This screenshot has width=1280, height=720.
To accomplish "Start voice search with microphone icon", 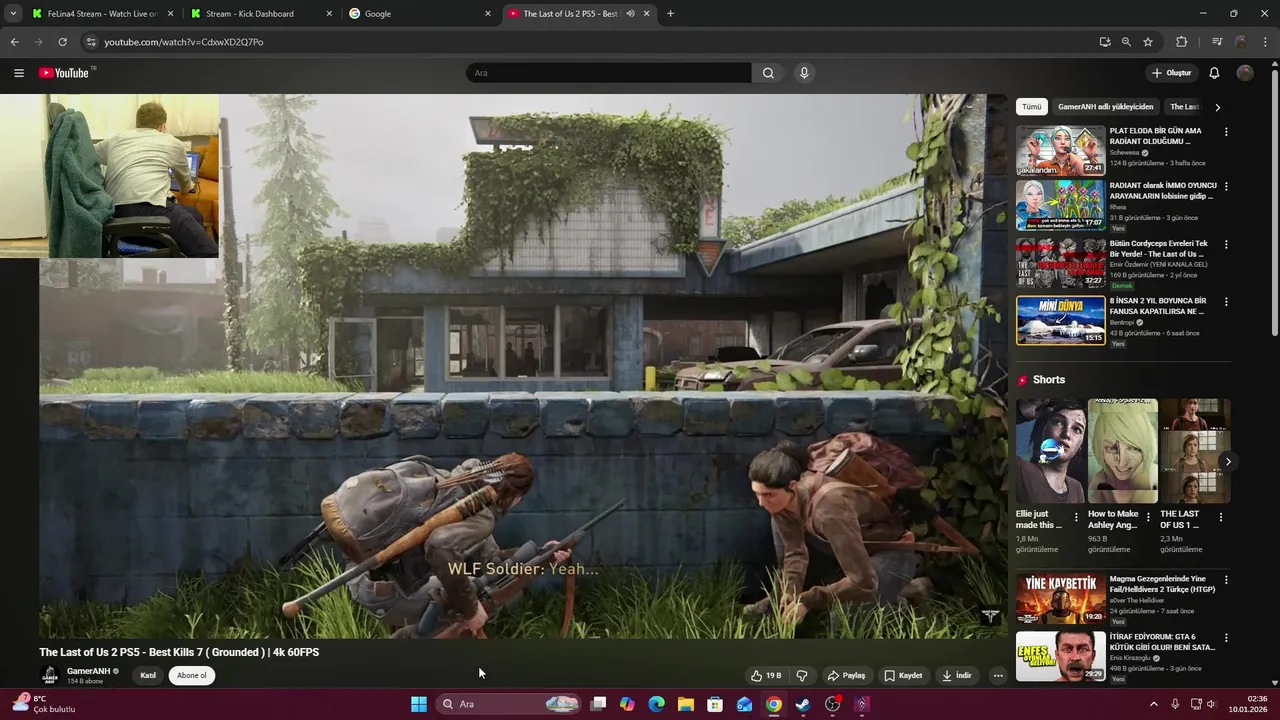I will [x=803, y=73].
